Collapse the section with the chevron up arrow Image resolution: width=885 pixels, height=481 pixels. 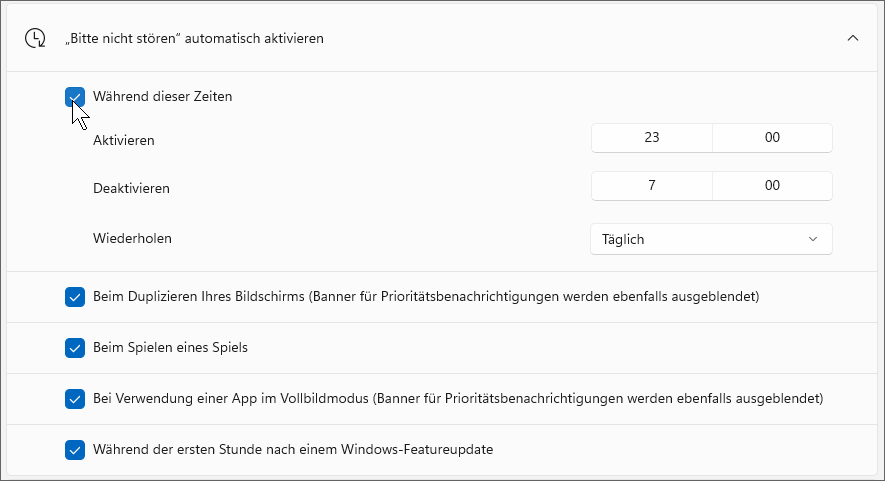(853, 38)
